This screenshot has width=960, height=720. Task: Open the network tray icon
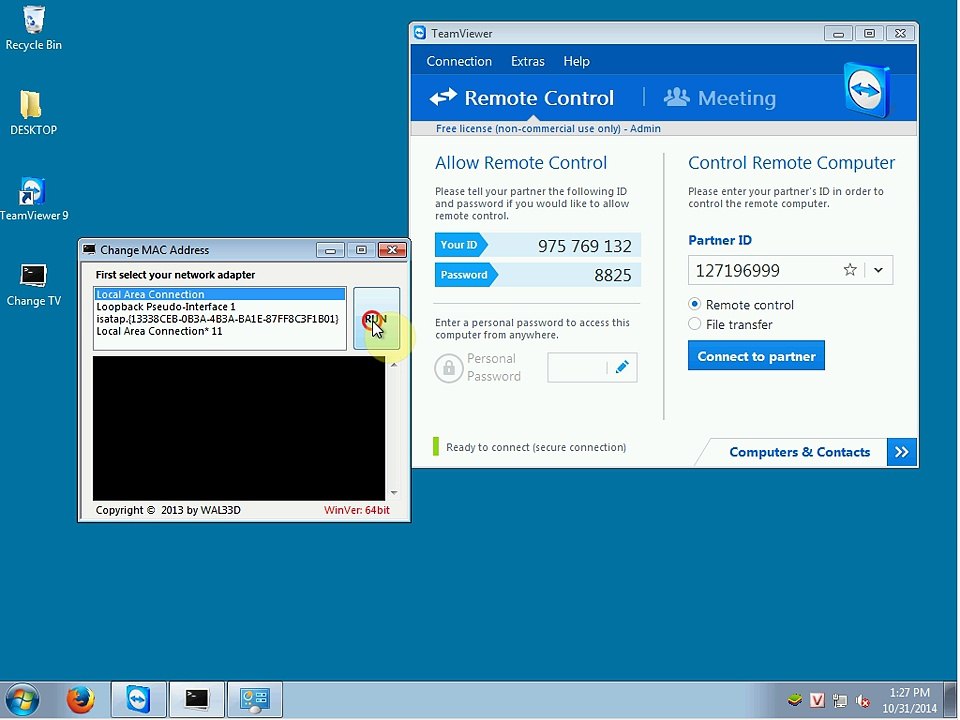click(840, 700)
